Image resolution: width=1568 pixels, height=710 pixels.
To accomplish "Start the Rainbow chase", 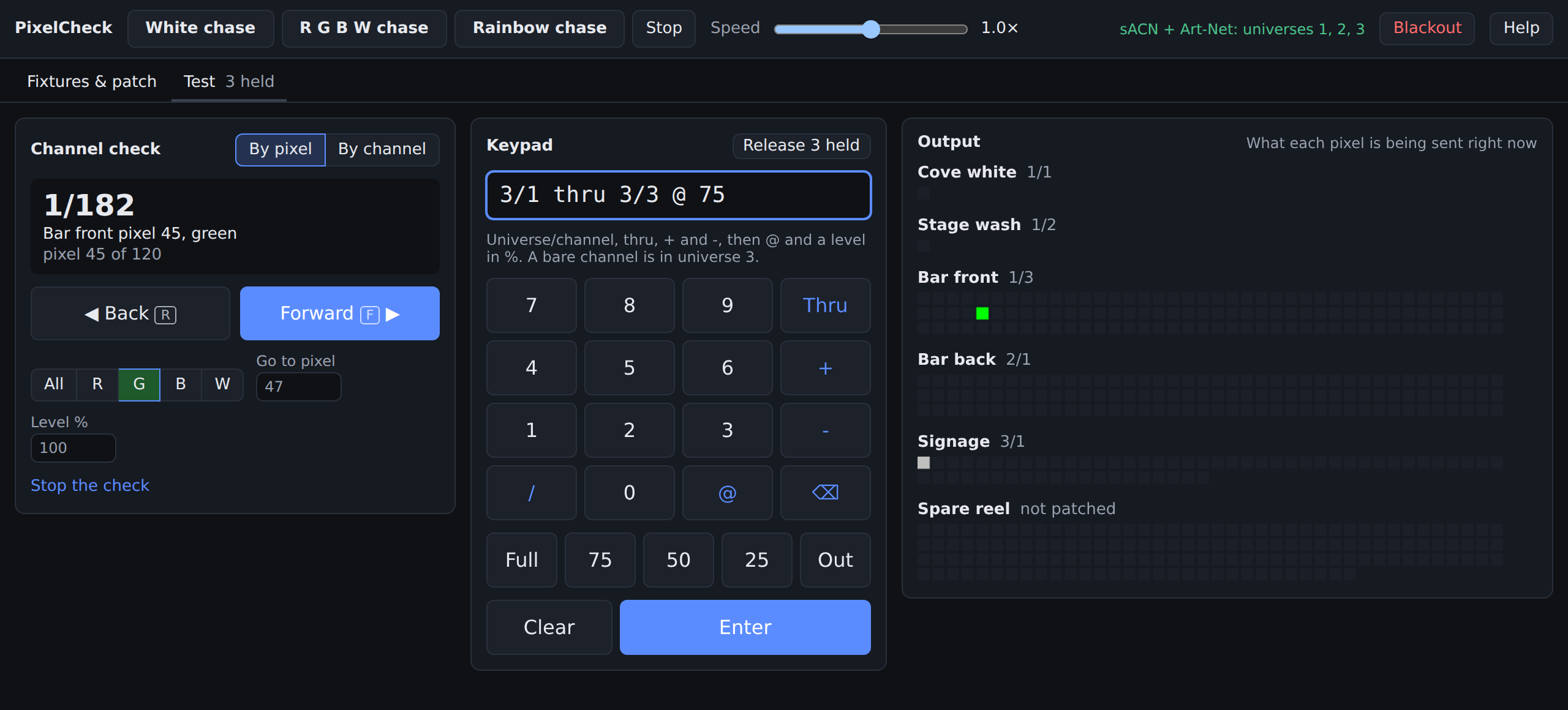I will point(540,28).
